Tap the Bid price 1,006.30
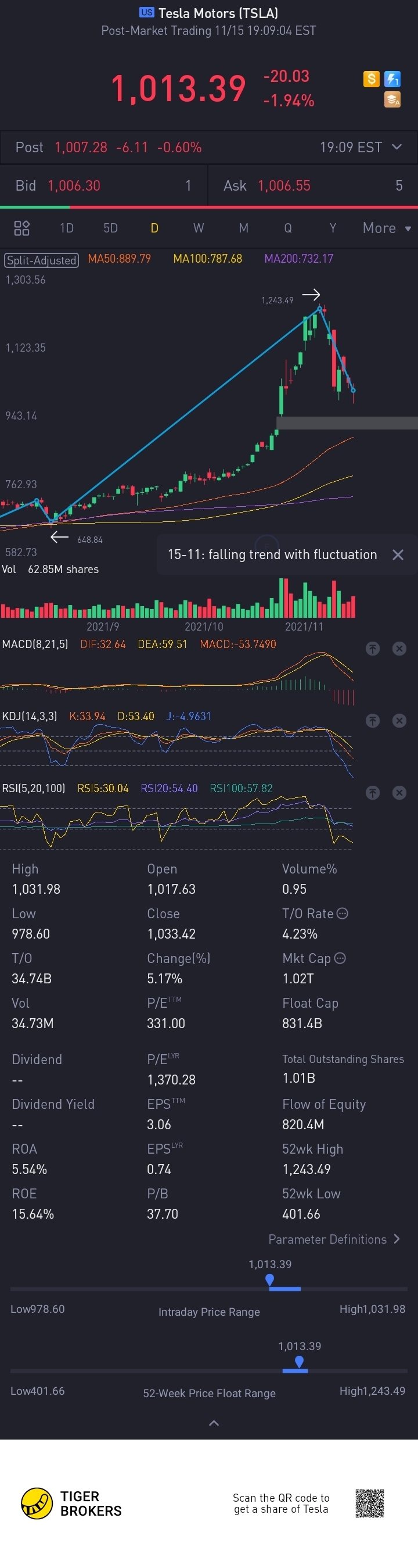The width and height of the screenshot is (418, 1568). click(x=74, y=185)
